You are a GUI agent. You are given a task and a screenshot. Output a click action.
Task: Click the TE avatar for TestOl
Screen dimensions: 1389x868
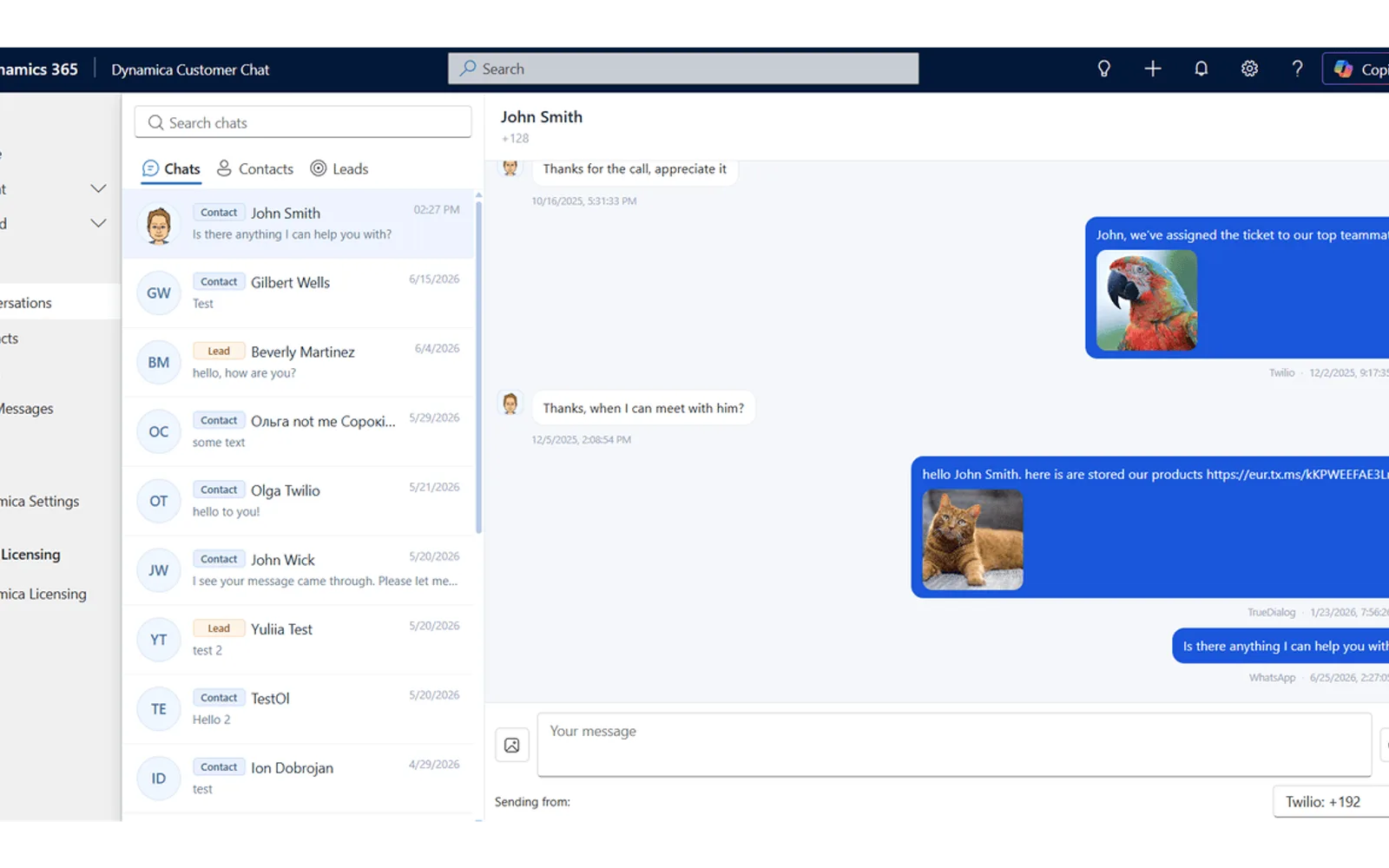click(158, 710)
